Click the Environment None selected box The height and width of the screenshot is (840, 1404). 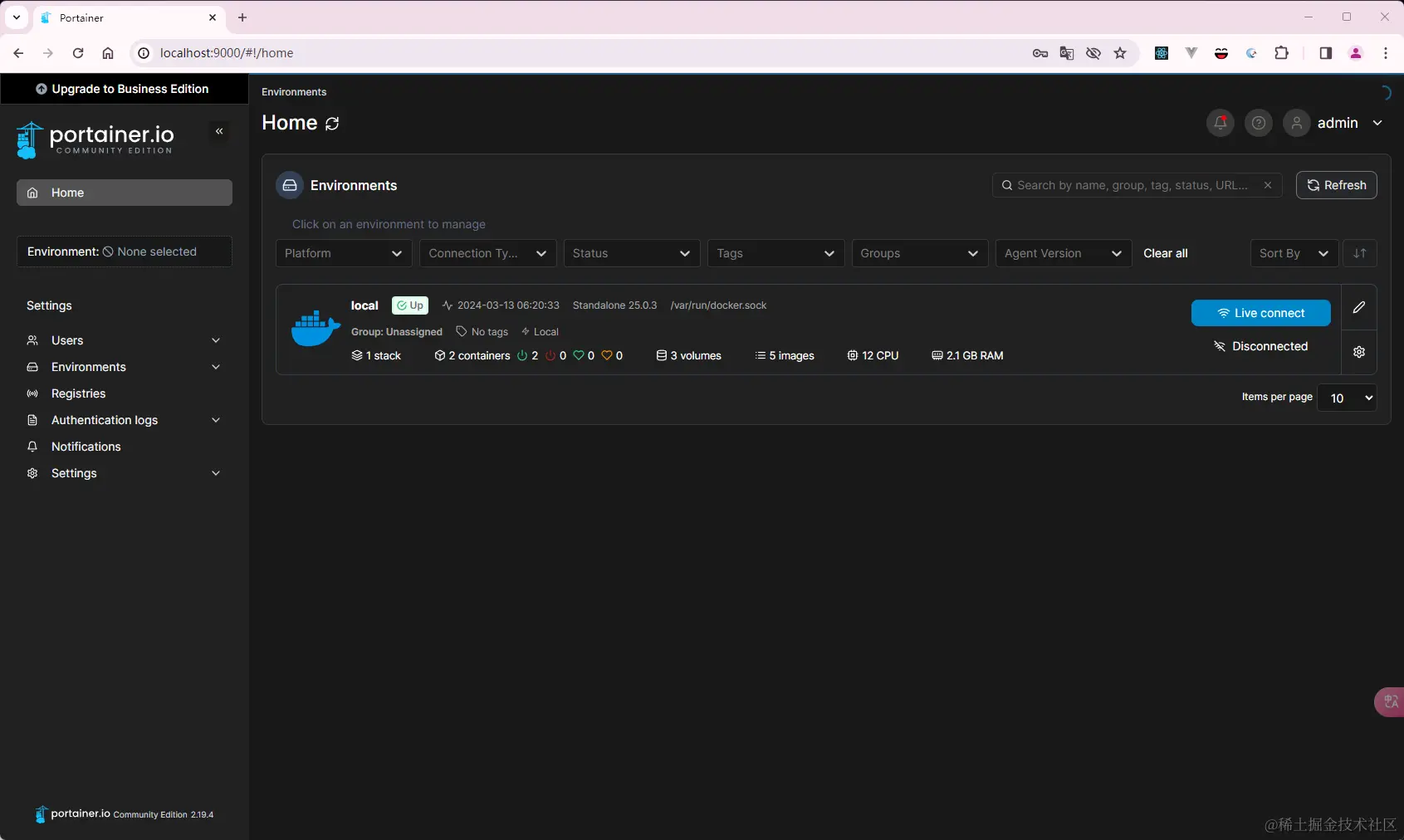pyautogui.click(x=125, y=252)
